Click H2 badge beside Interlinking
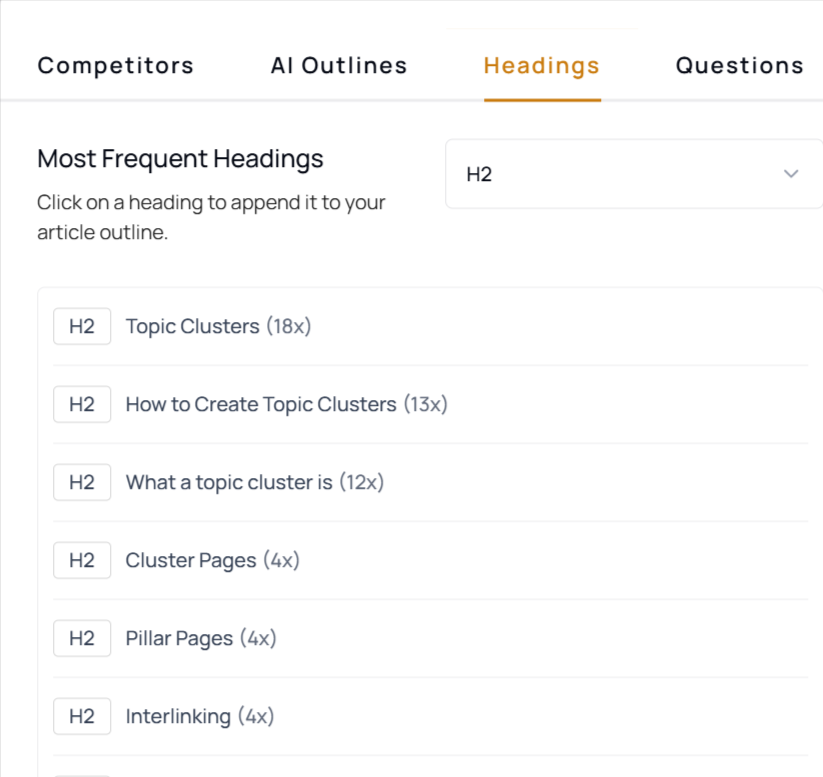 (82, 716)
